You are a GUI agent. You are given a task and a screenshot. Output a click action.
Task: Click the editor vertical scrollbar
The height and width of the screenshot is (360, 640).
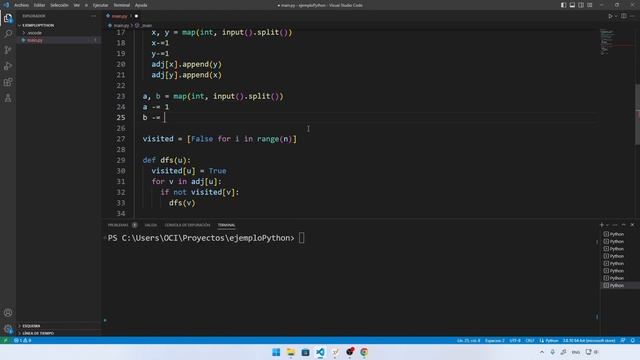pyautogui.click(x=637, y=114)
